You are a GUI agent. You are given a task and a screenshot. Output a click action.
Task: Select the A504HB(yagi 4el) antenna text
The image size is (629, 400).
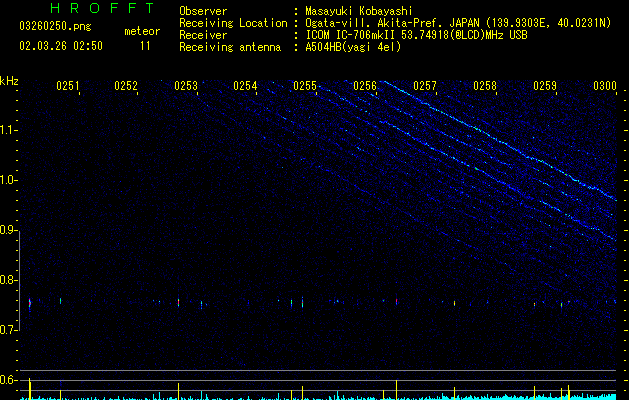pos(353,47)
